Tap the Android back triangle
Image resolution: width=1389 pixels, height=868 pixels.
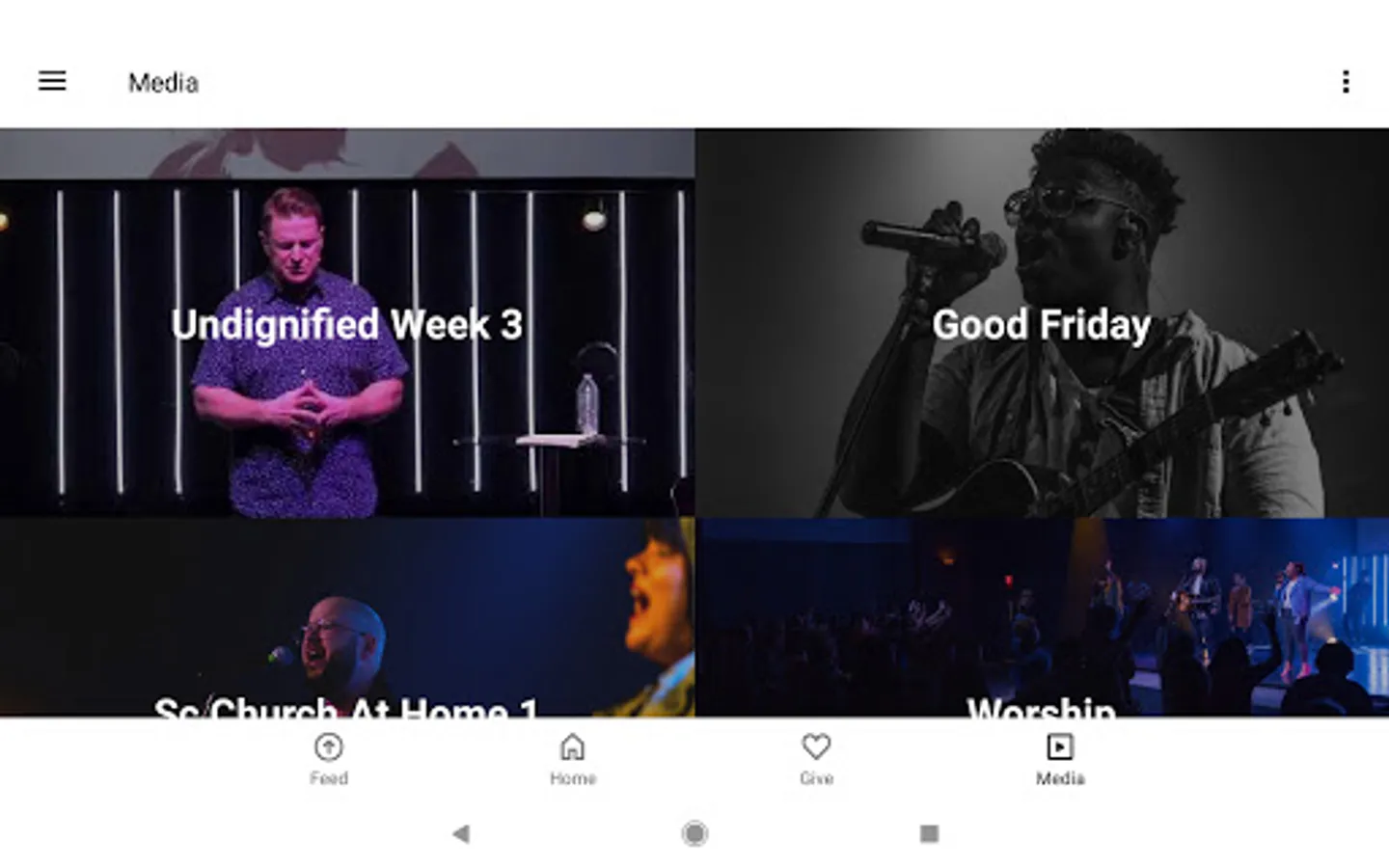(x=461, y=833)
